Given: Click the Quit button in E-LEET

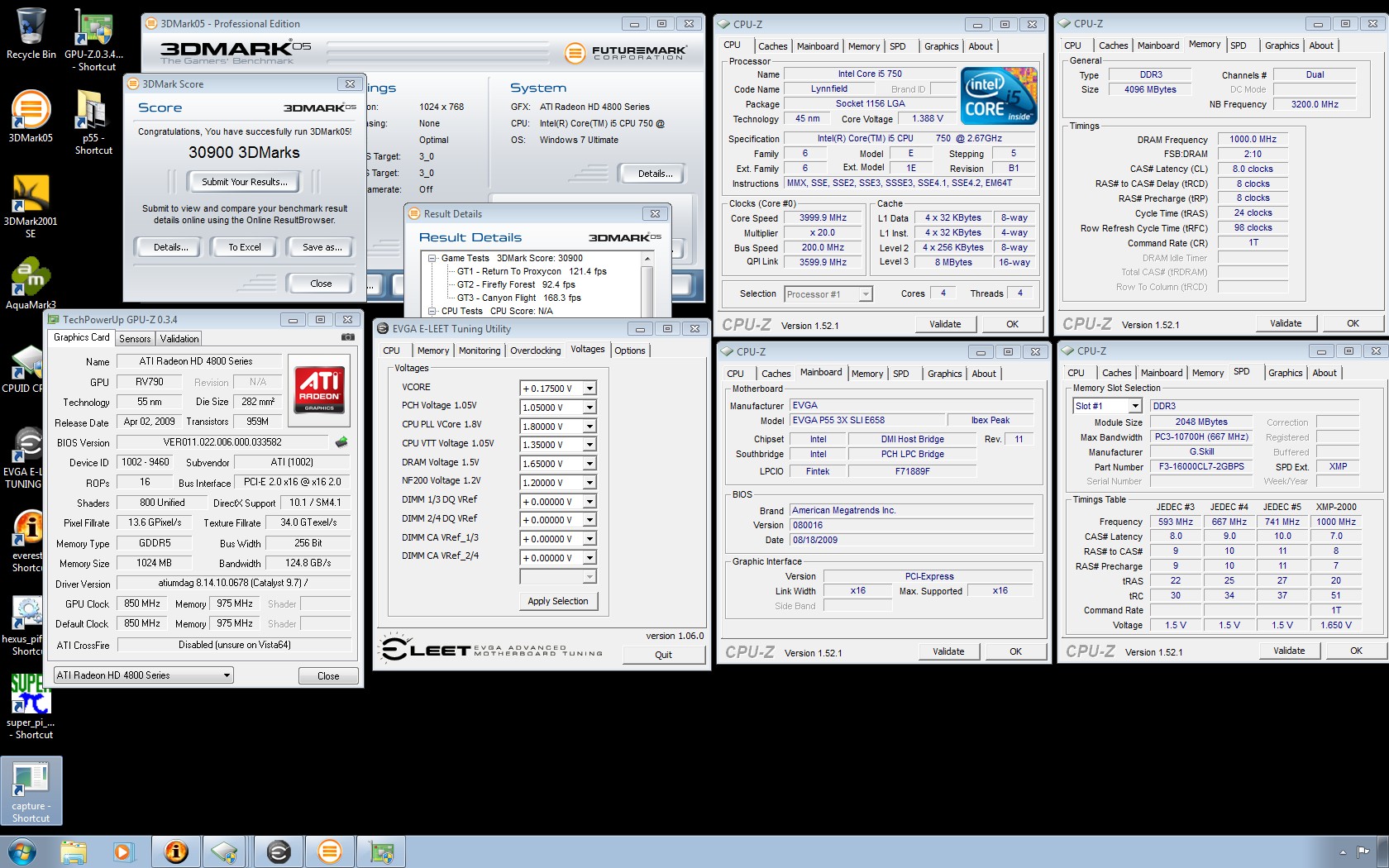Looking at the screenshot, I should [x=663, y=655].
